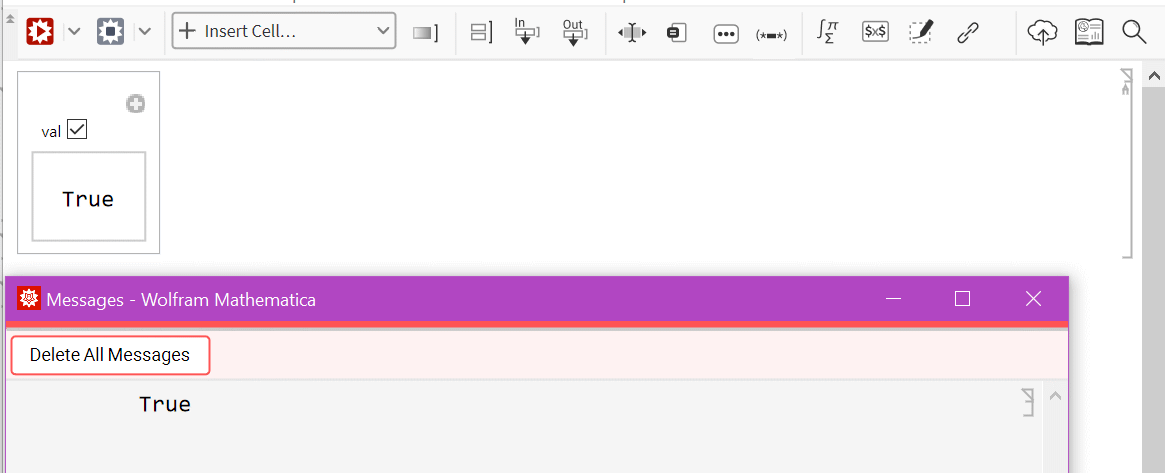Click the search magnifier icon

click(x=1134, y=31)
